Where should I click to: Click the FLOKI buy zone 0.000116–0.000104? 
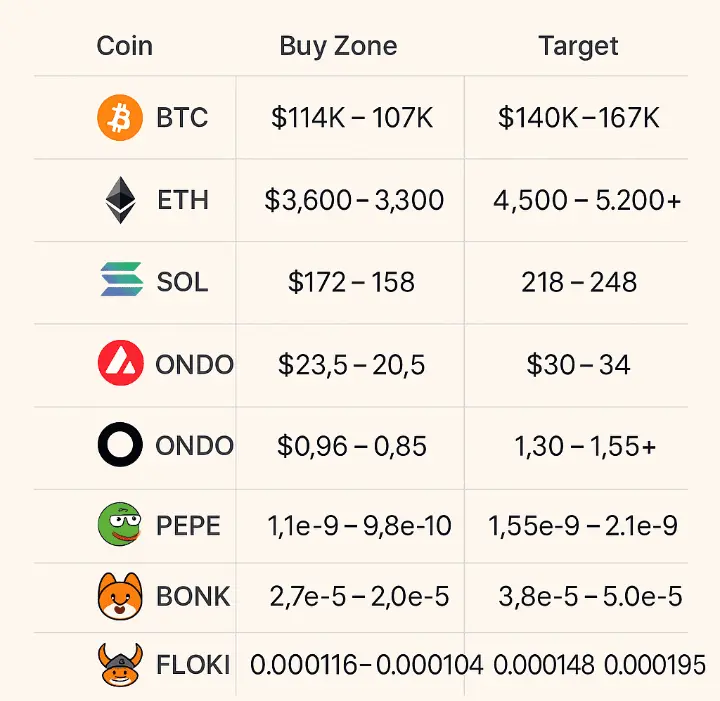[366, 665]
